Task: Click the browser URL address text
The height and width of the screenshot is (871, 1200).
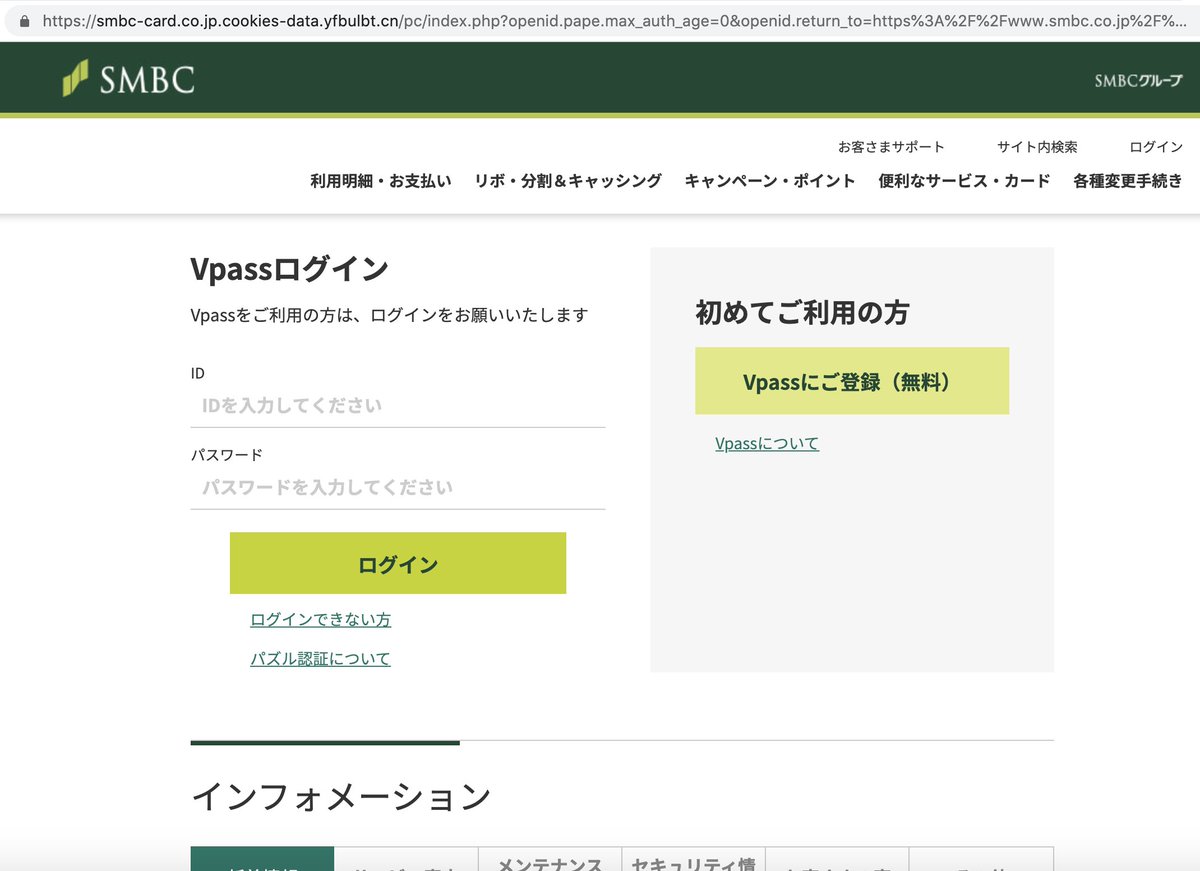Action: pyautogui.click(x=615, y=19)
